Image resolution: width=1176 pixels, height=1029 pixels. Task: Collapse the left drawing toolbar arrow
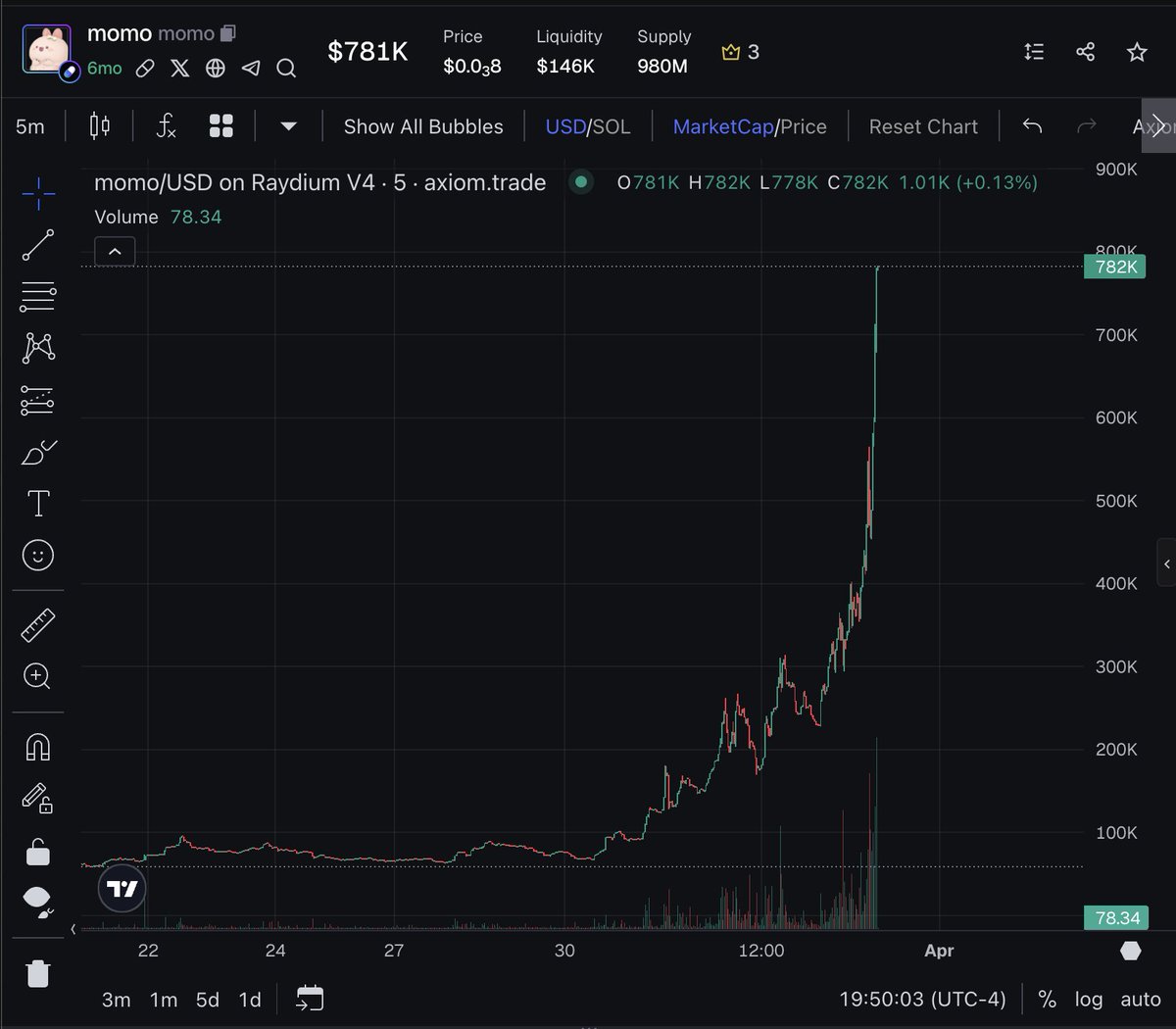(x=73, y=929)
